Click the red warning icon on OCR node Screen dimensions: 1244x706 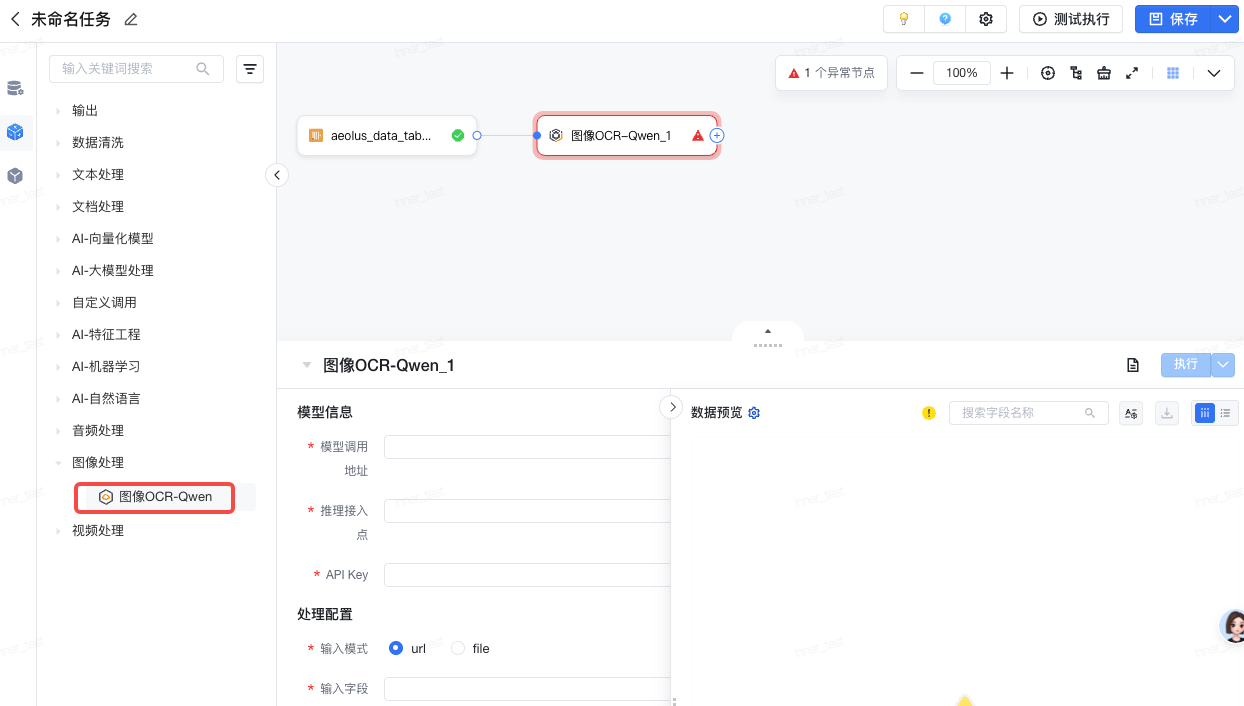698,136
